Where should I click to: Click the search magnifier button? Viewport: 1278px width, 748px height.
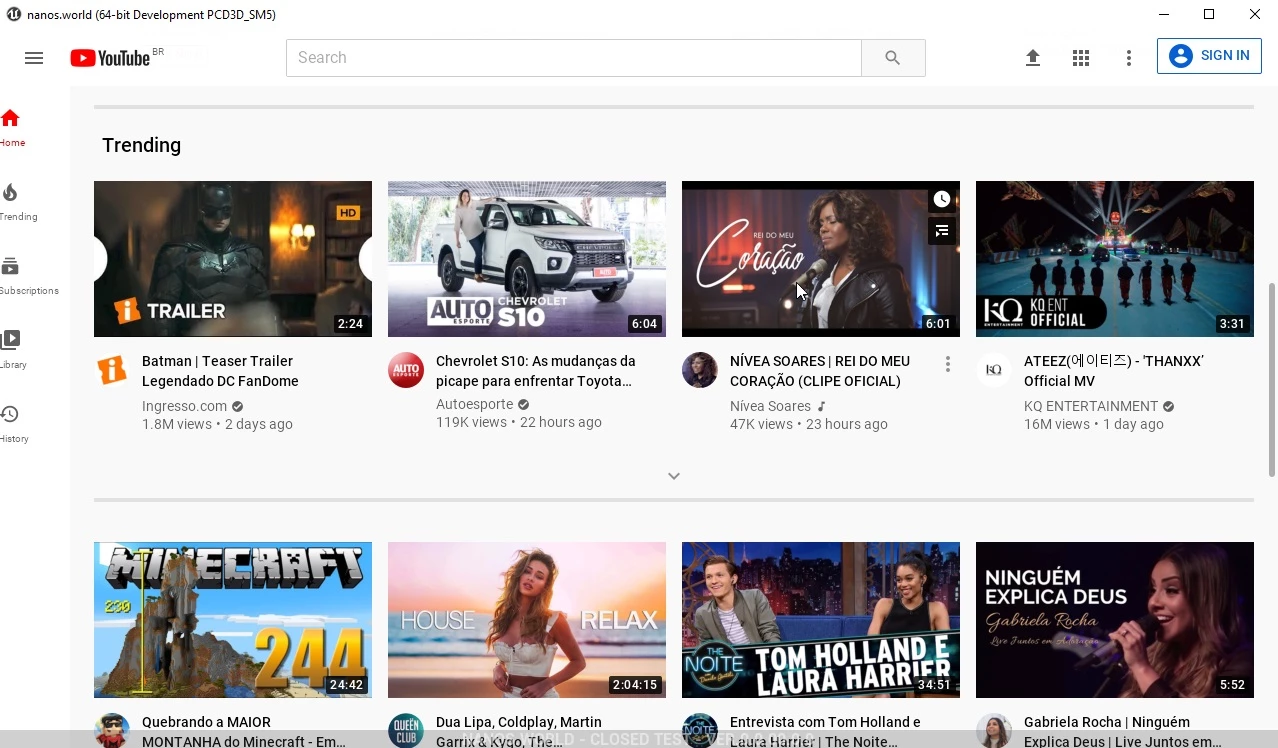tap(893, 58)
